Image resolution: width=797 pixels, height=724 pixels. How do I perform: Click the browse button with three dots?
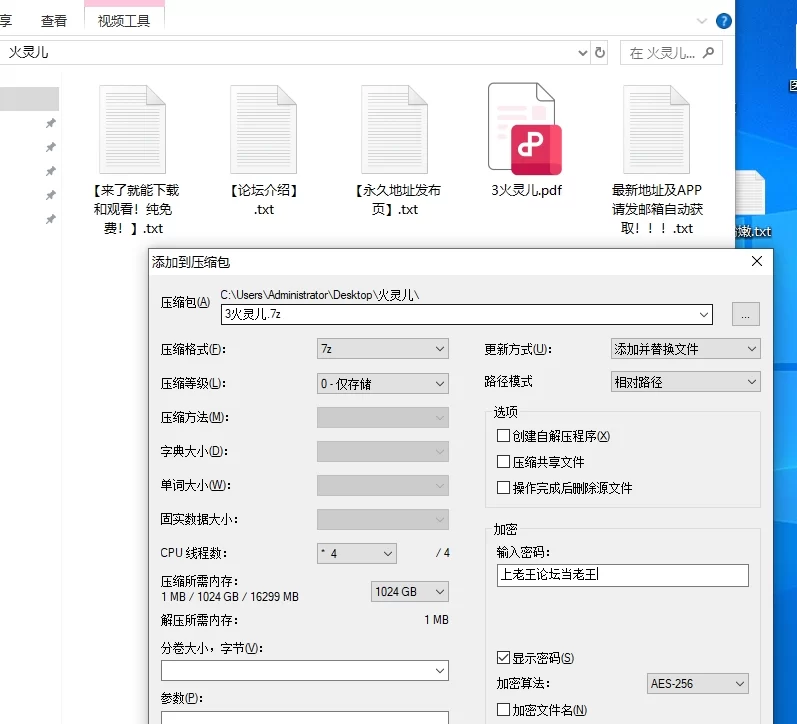(x=745, y=314)
